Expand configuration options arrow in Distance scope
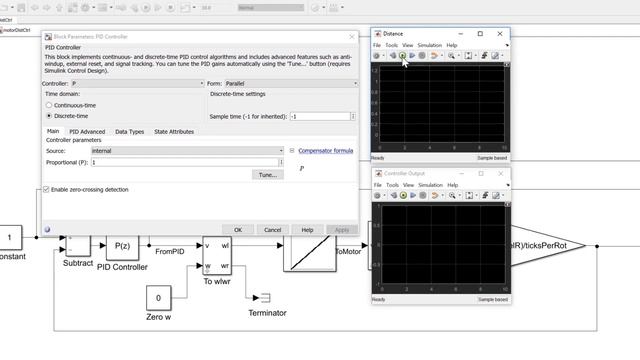 [x=383, y=56]
